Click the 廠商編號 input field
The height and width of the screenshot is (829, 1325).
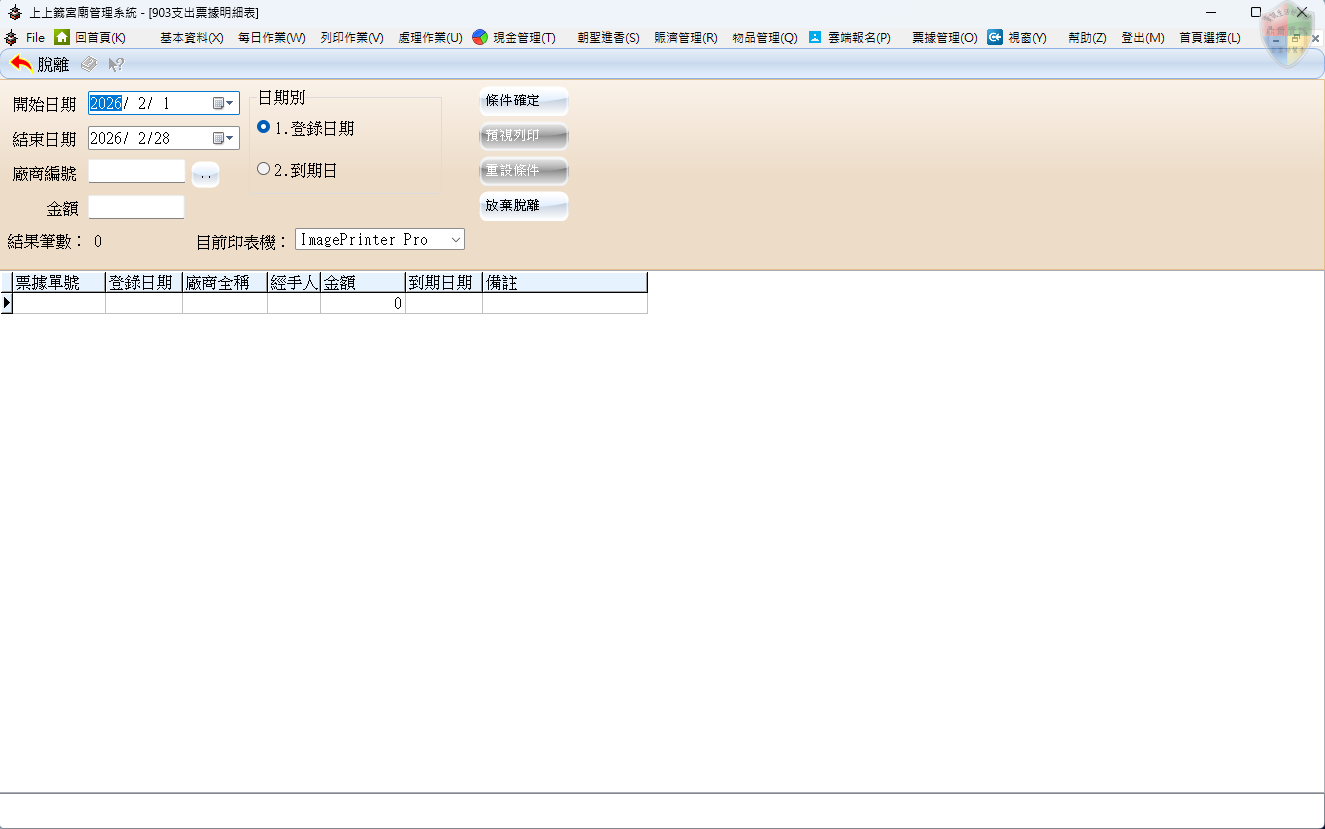pos(137,172)
